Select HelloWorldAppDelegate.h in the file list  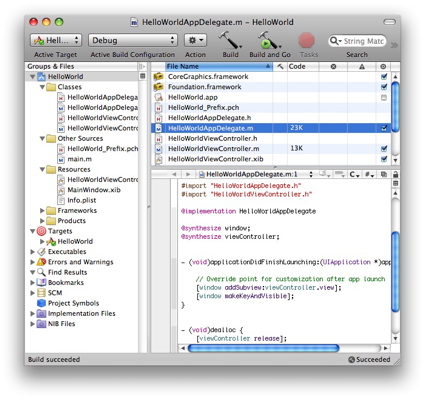(x=271, y=118)
